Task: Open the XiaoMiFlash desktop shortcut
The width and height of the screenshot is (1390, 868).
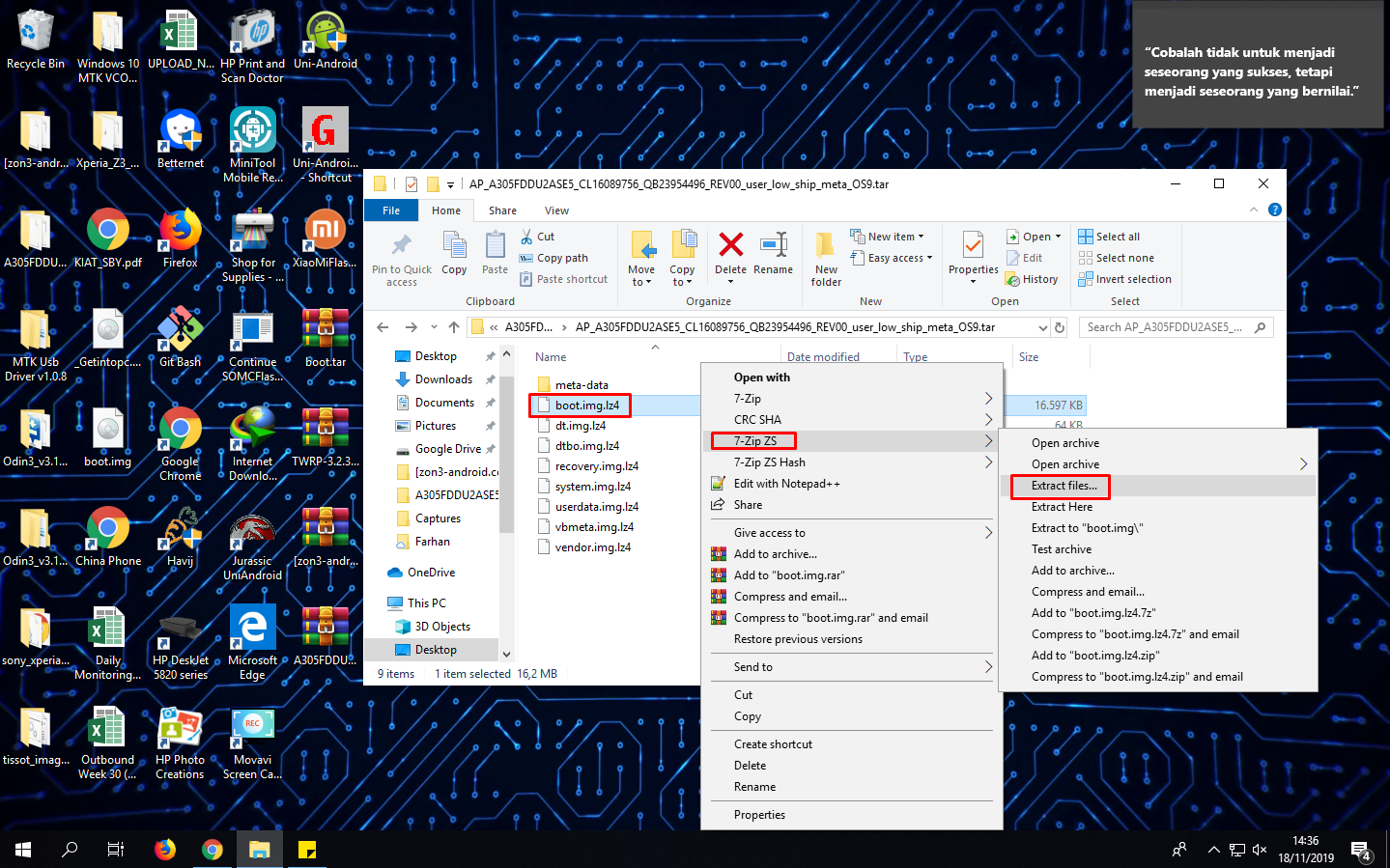Action: [x=326, y=238]
